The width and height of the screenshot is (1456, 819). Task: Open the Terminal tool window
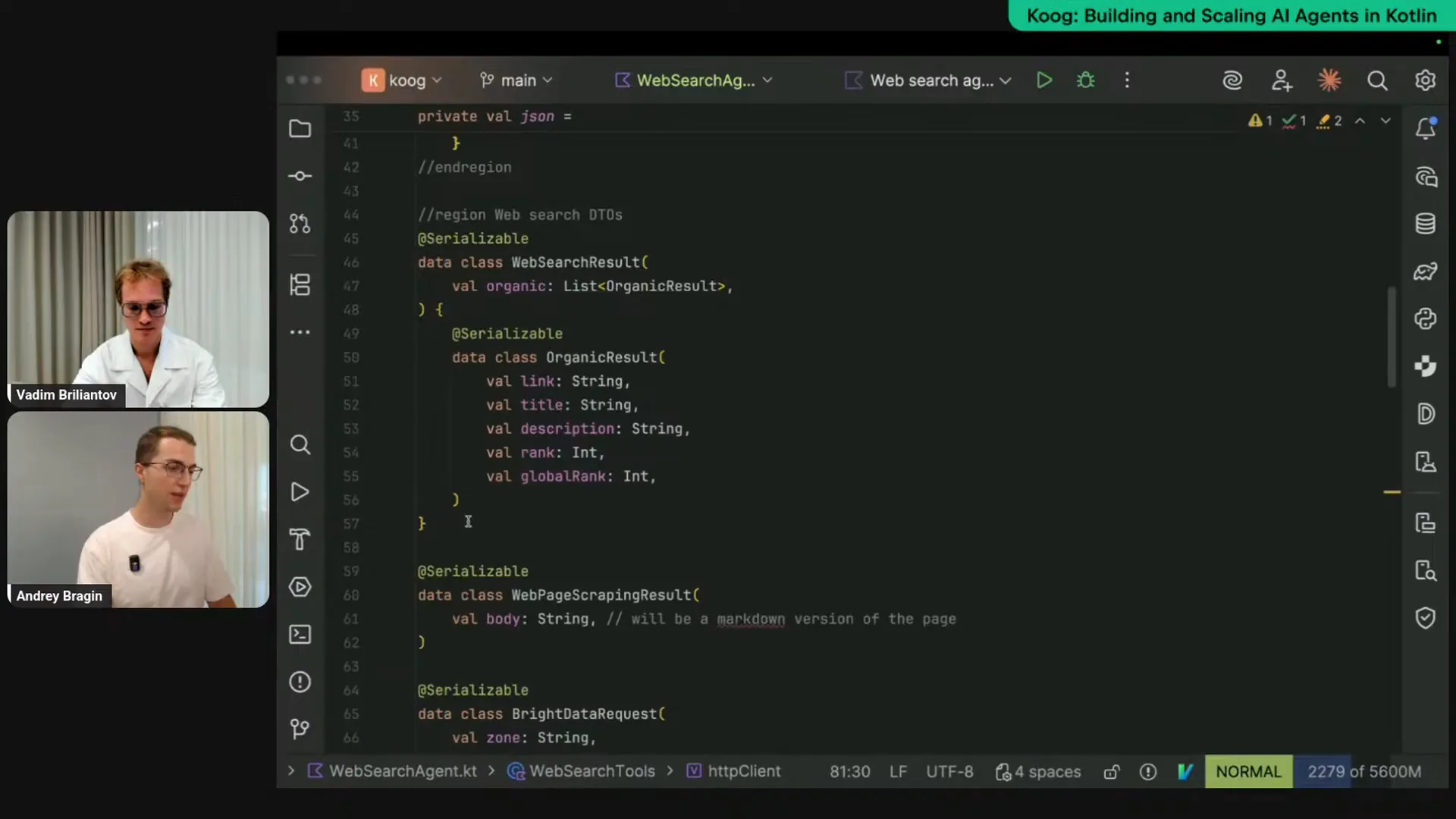300,634
